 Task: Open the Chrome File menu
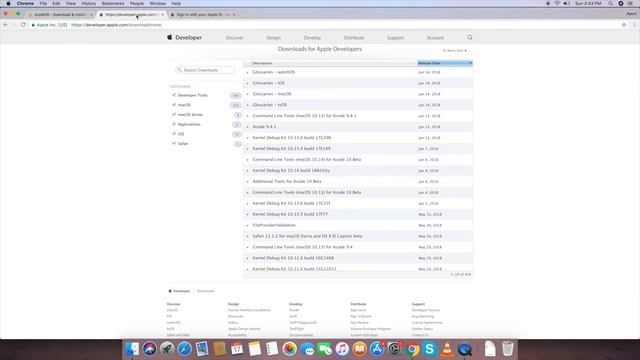[43, 3]
